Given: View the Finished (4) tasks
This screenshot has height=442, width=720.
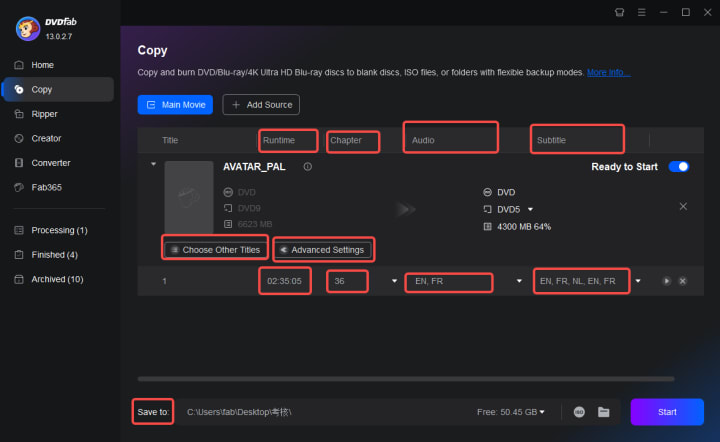Looking at the screenshot, I should point(57,254).
